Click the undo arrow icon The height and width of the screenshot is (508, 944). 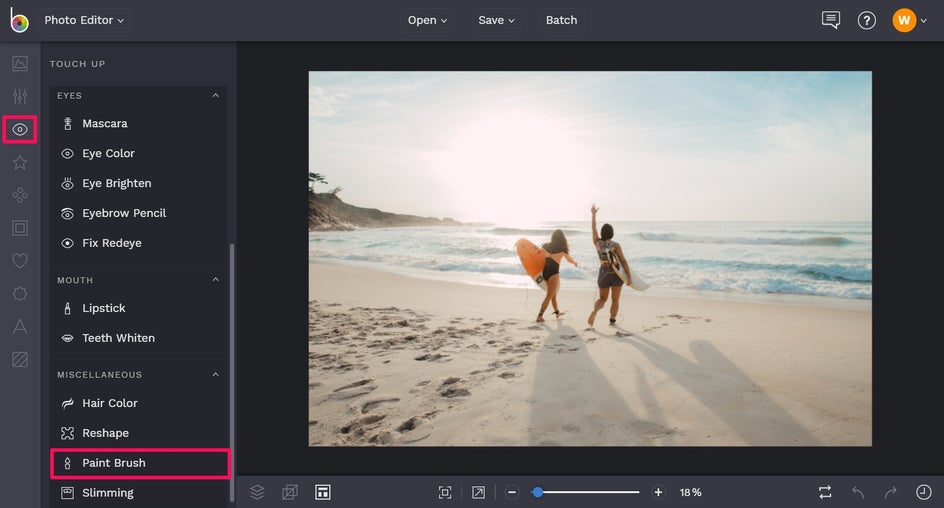(858, 492)
